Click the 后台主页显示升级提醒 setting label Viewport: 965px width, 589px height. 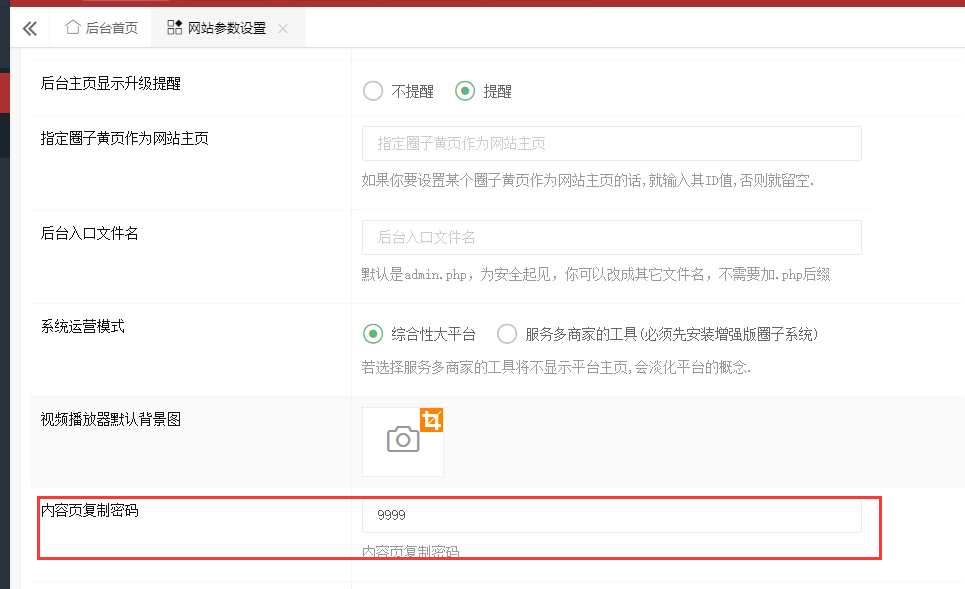(x=111, y=84)
